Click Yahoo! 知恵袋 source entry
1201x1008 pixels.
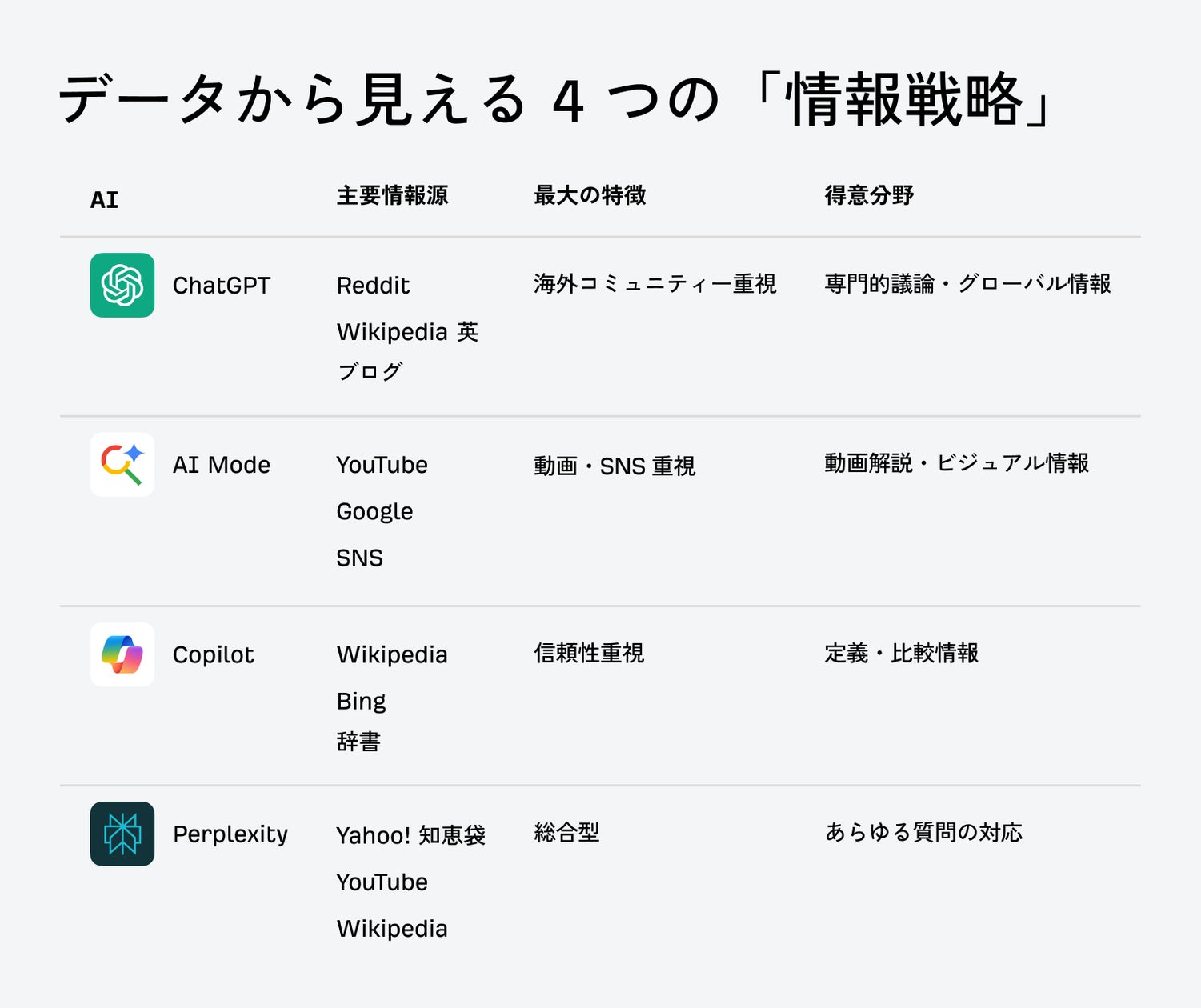(x=410, y=835)
